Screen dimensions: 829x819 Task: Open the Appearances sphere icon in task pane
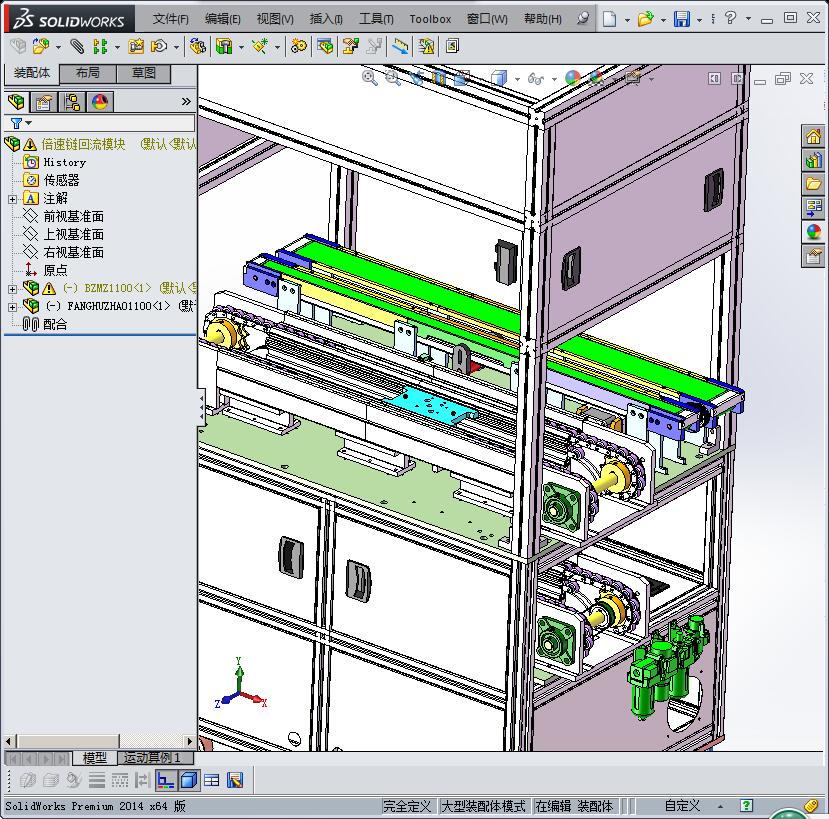click(x=813, y=232)
